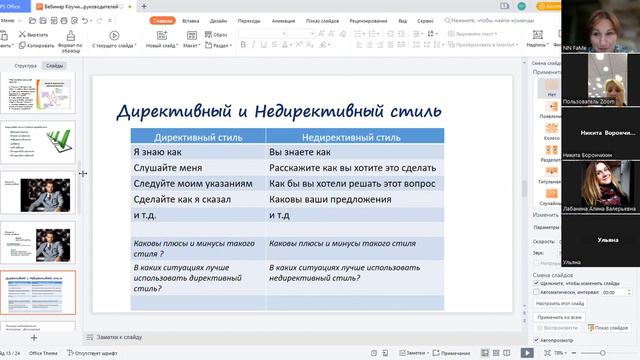Expand the Раздел dropdown arrow
Viewport: 640px width, 360px height.
(230, 46)
